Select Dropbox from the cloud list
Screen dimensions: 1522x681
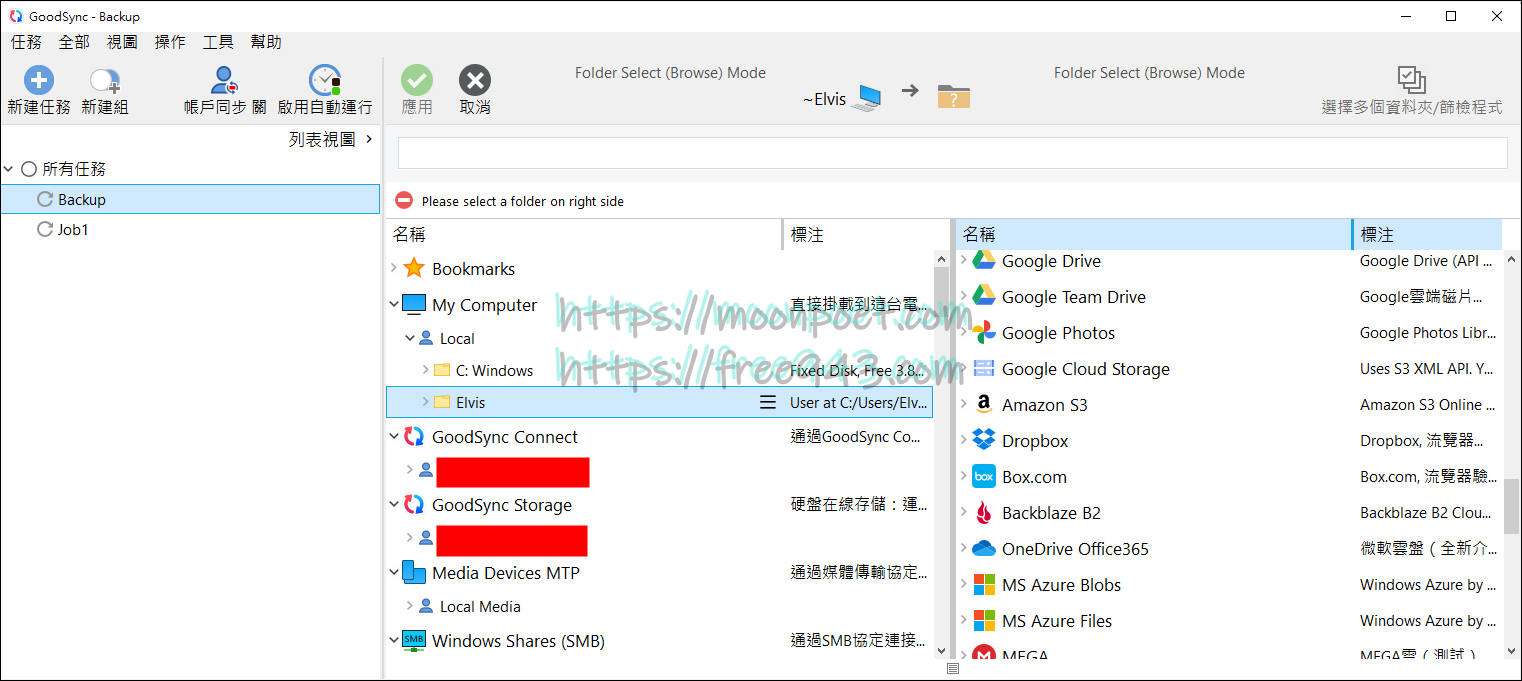click(x=1031, y=440)
